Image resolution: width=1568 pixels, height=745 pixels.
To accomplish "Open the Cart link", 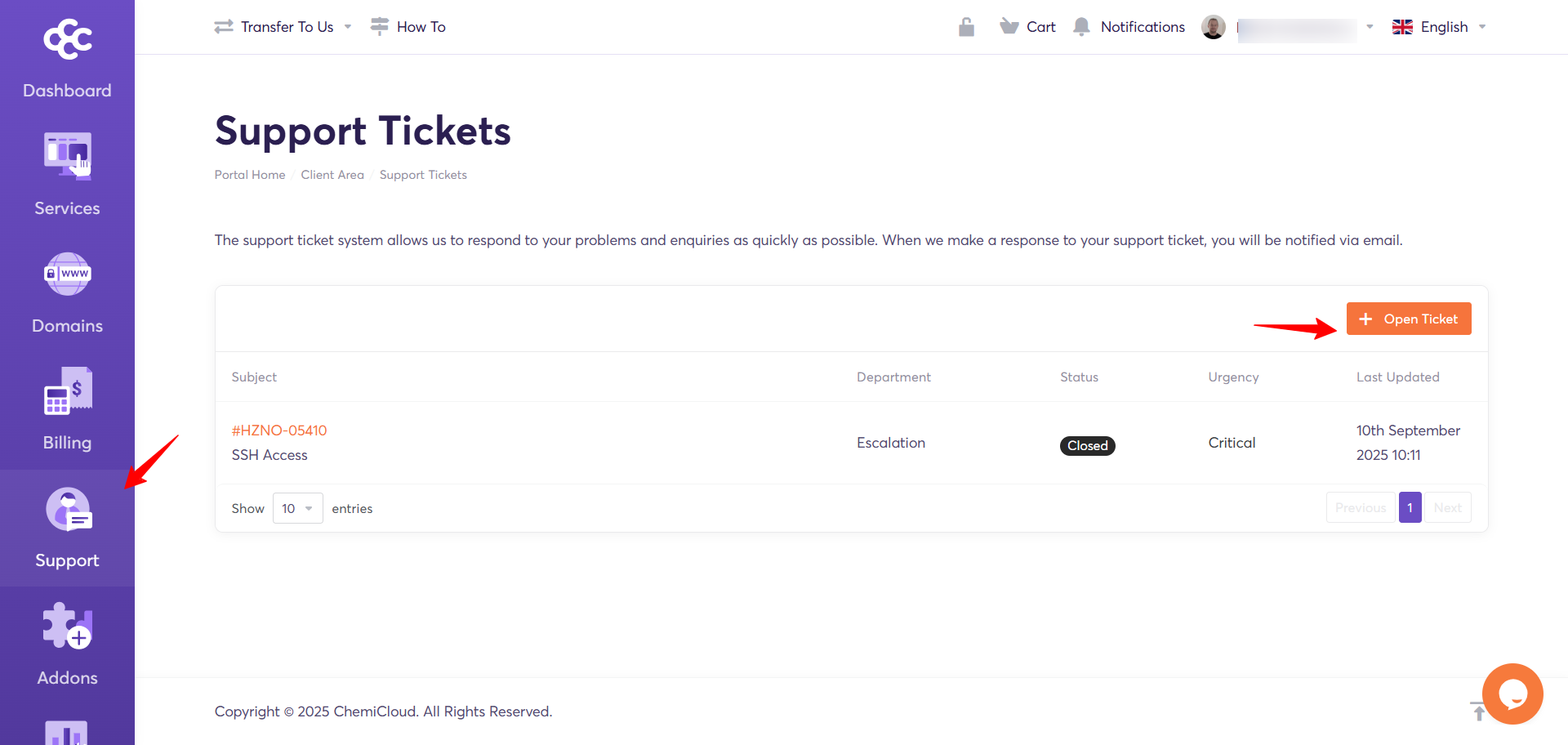I will 1041,27.
